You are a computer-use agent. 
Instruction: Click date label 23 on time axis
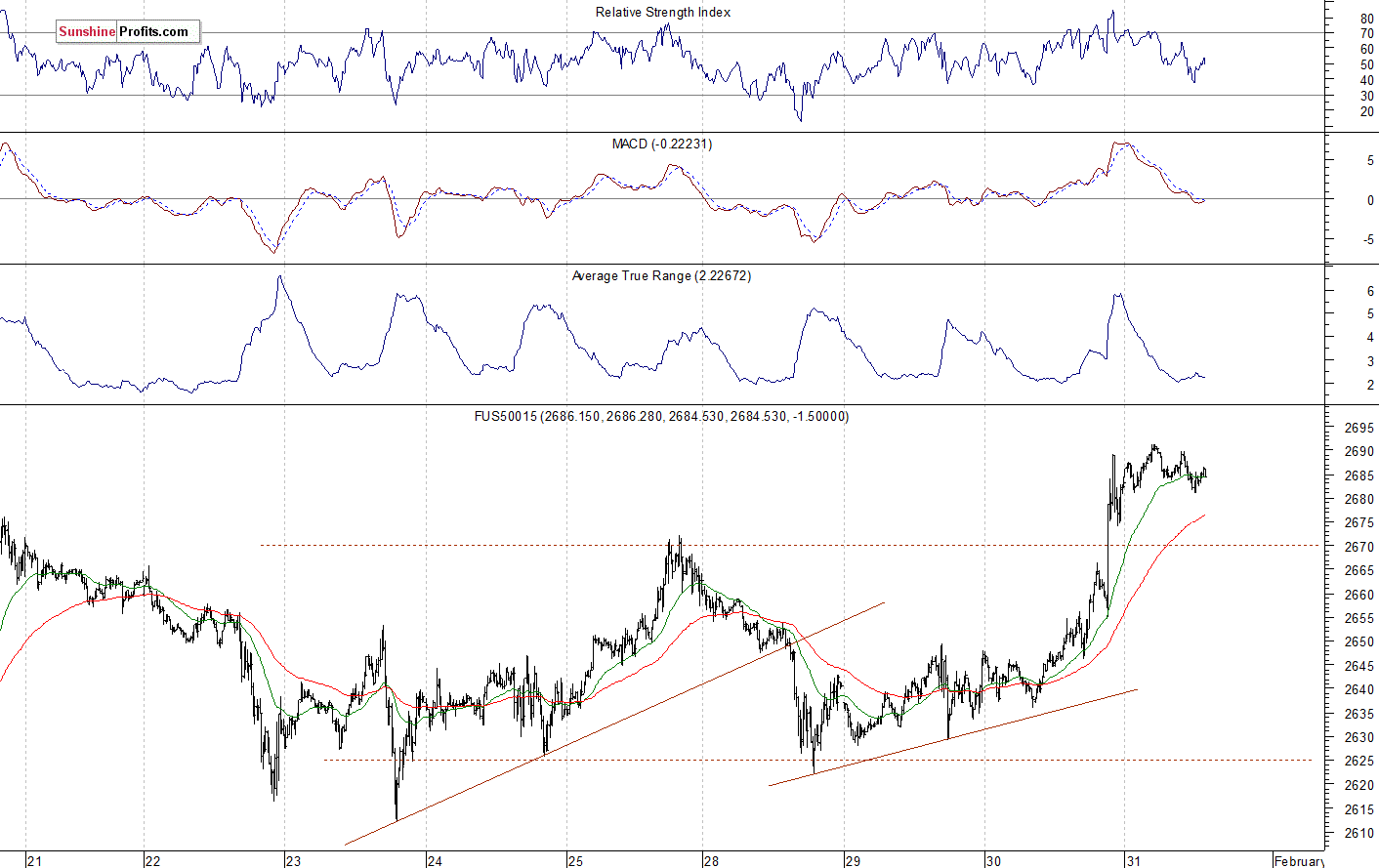click(x=293, y=860)
